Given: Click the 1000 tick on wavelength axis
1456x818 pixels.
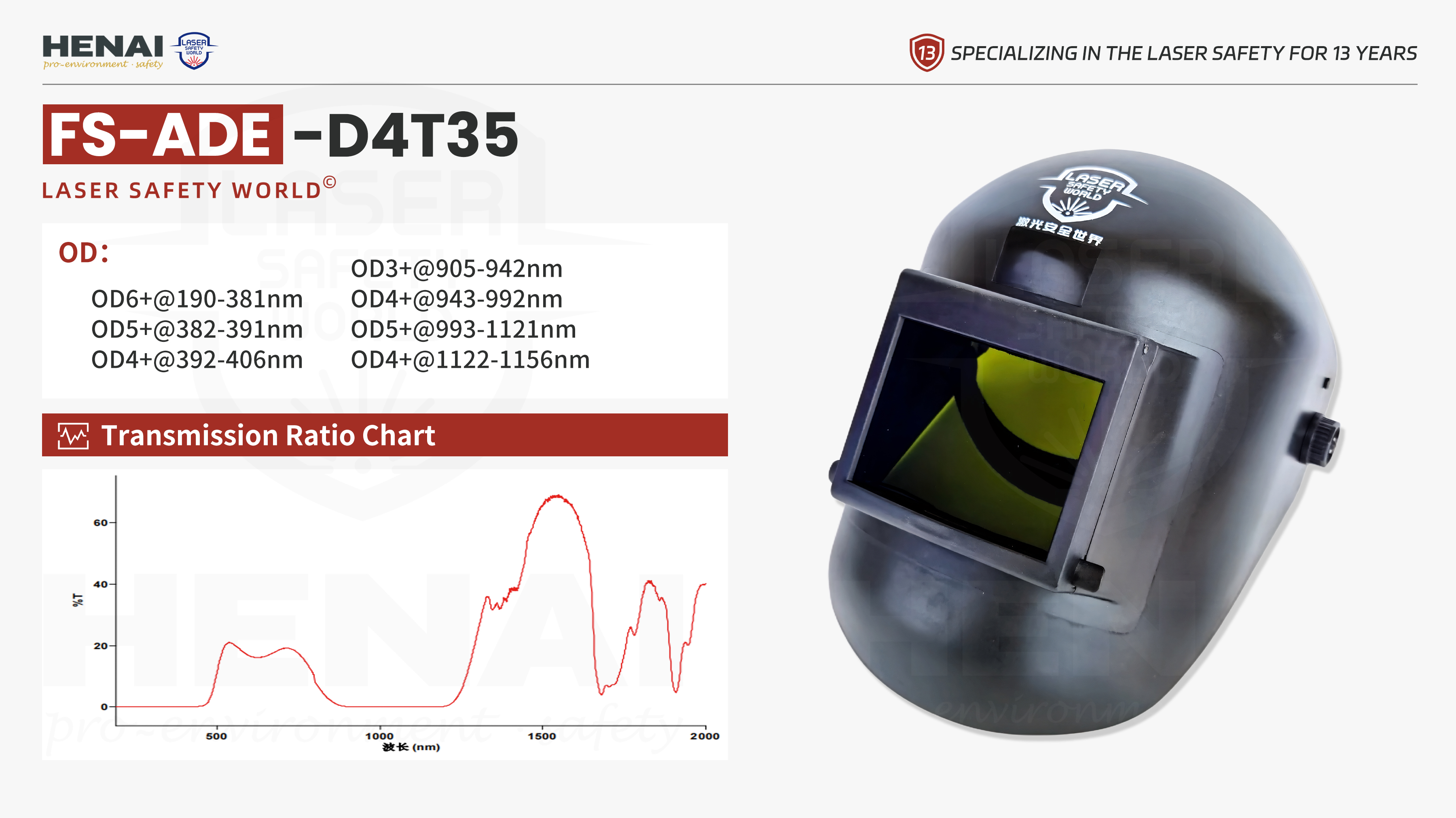Looking at the screenshot, I should pyautogui.click(x=379, y=735).
